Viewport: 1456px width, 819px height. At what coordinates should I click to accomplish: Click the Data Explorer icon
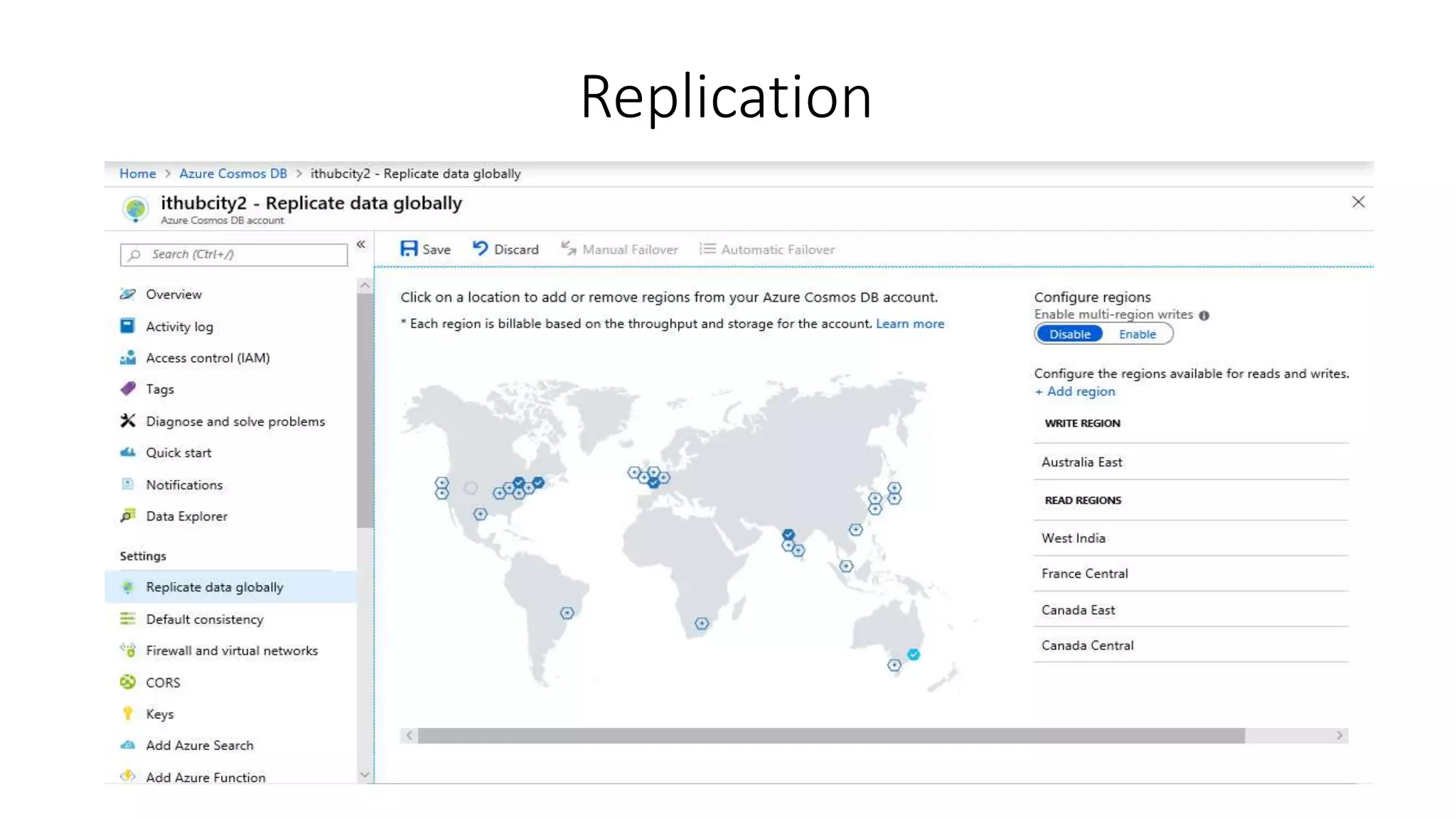click(x=128, y=515)
